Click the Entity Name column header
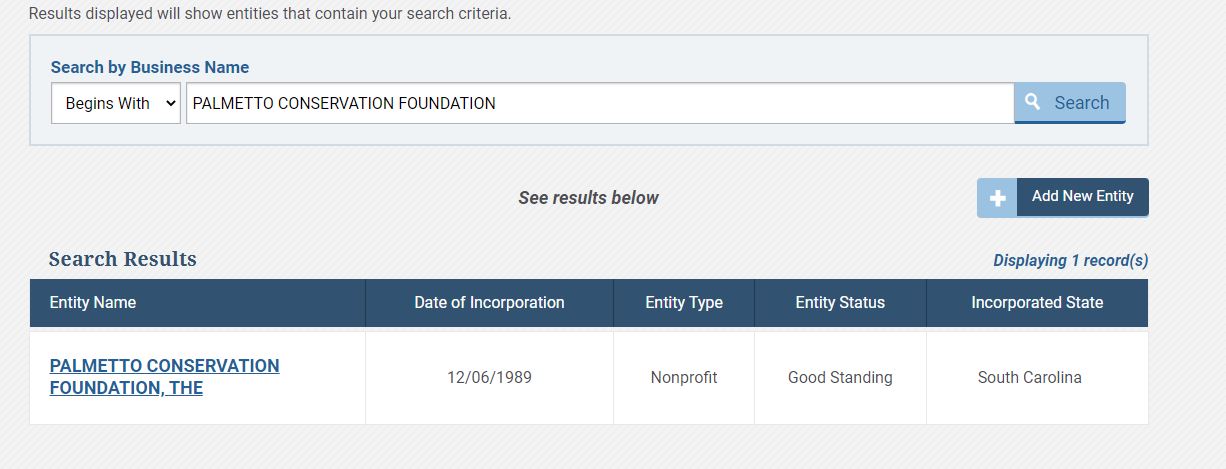Image resolution: width=1226 pixels, height=469 pixels. click(x=93, y=302)
